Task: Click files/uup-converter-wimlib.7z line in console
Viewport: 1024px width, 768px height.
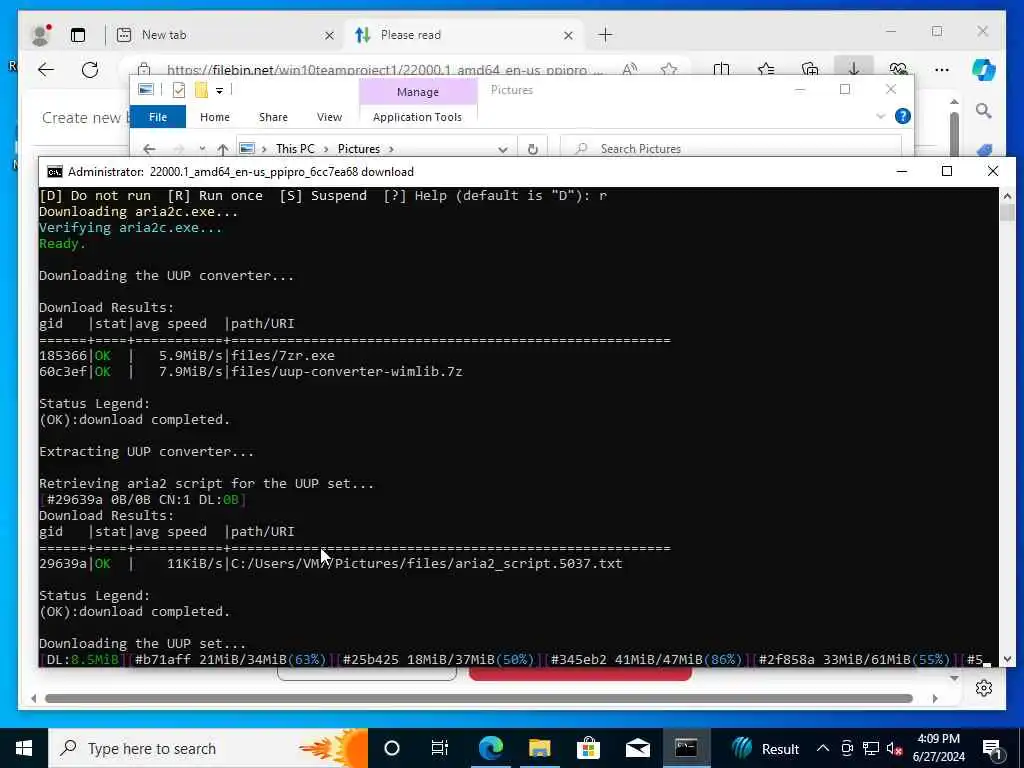Action: click(x=347, y=372)
